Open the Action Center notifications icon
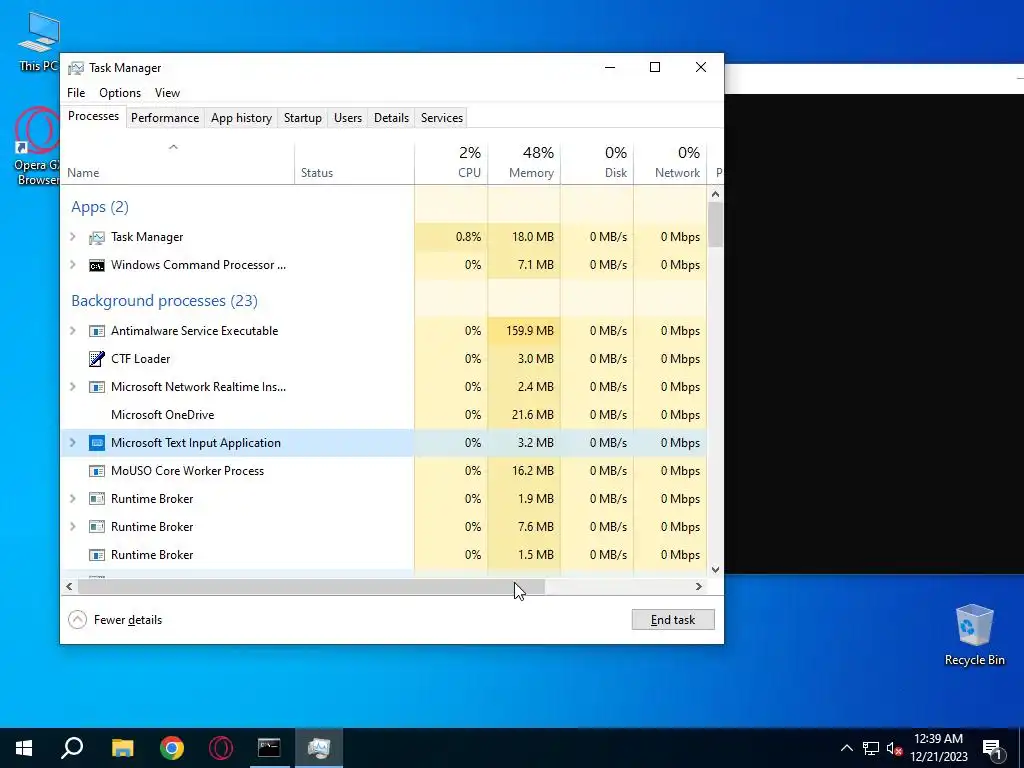The image size is (1024, 768). pyautogui.click(x=992, y=748)
